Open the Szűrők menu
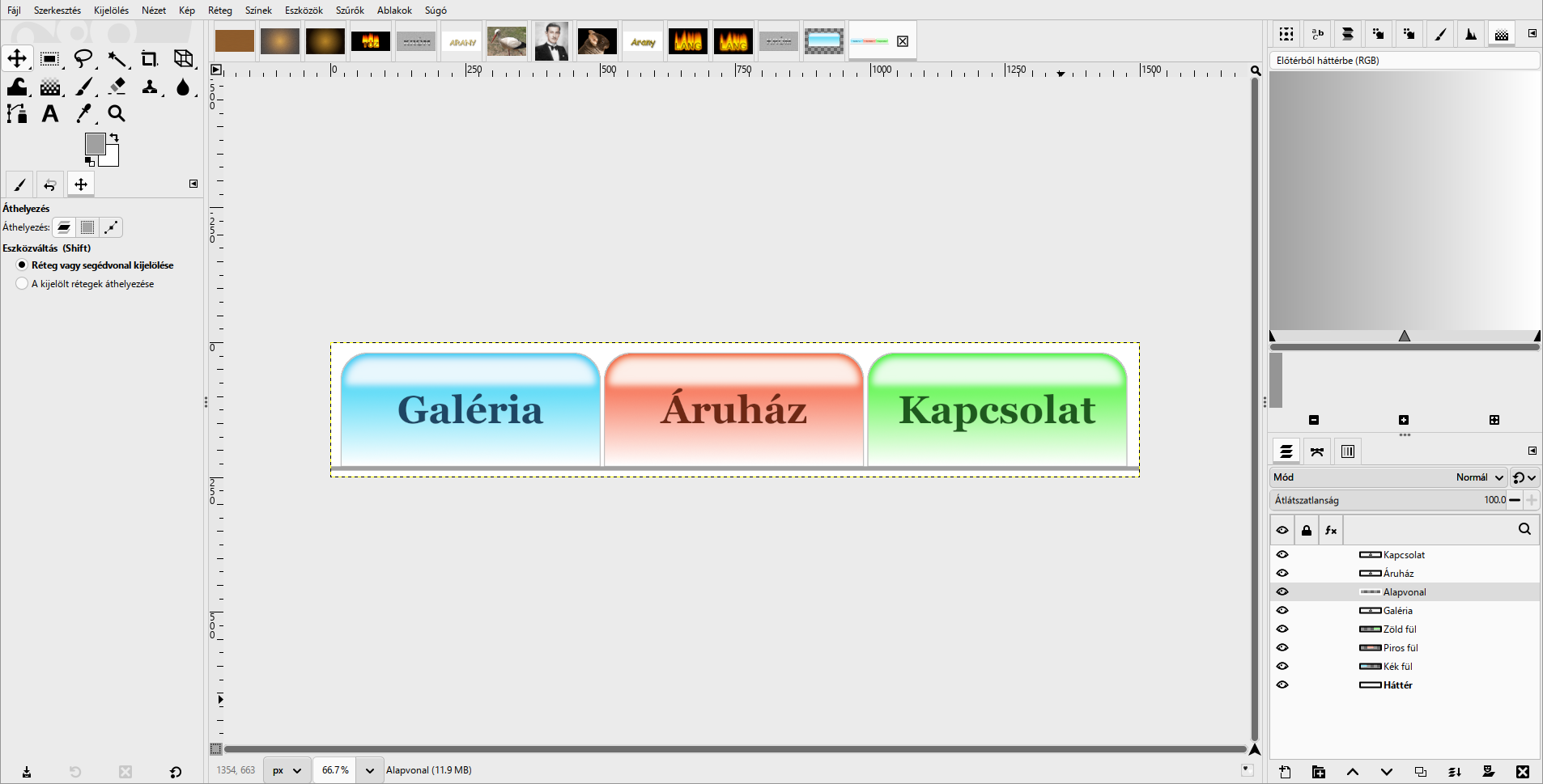Screen dimensions: 1543x784 tap(350, 11)
